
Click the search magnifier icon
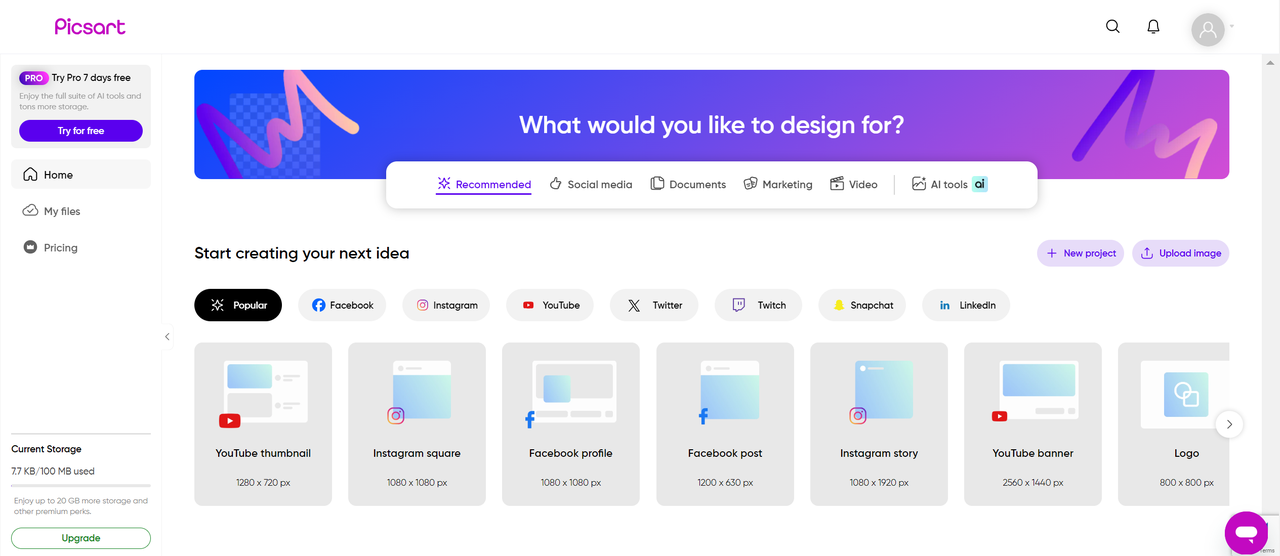(x=1112, y=27)
